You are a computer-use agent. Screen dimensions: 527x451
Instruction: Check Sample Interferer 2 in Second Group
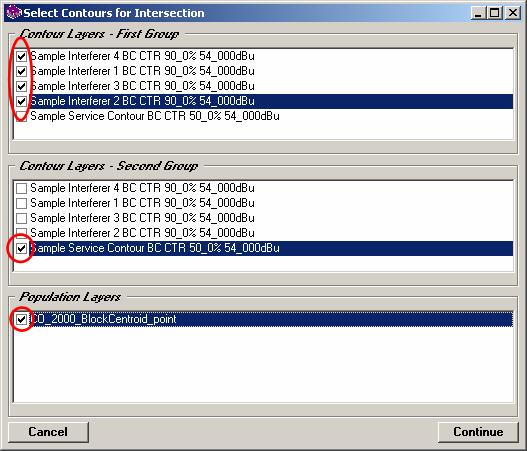(x=22, y=233)
